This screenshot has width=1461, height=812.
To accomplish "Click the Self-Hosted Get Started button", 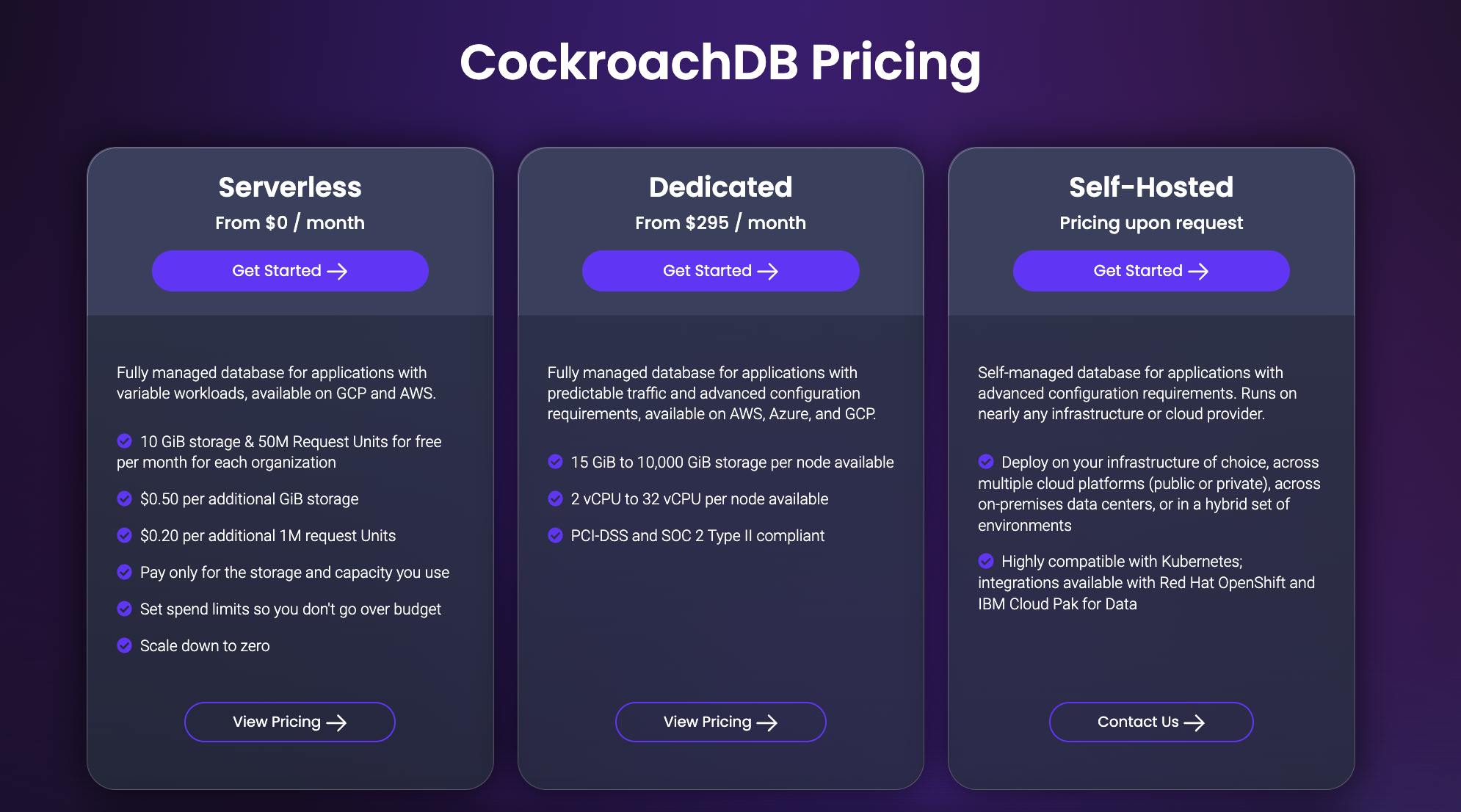I will pyautogui.click(x=1150, y=271).
